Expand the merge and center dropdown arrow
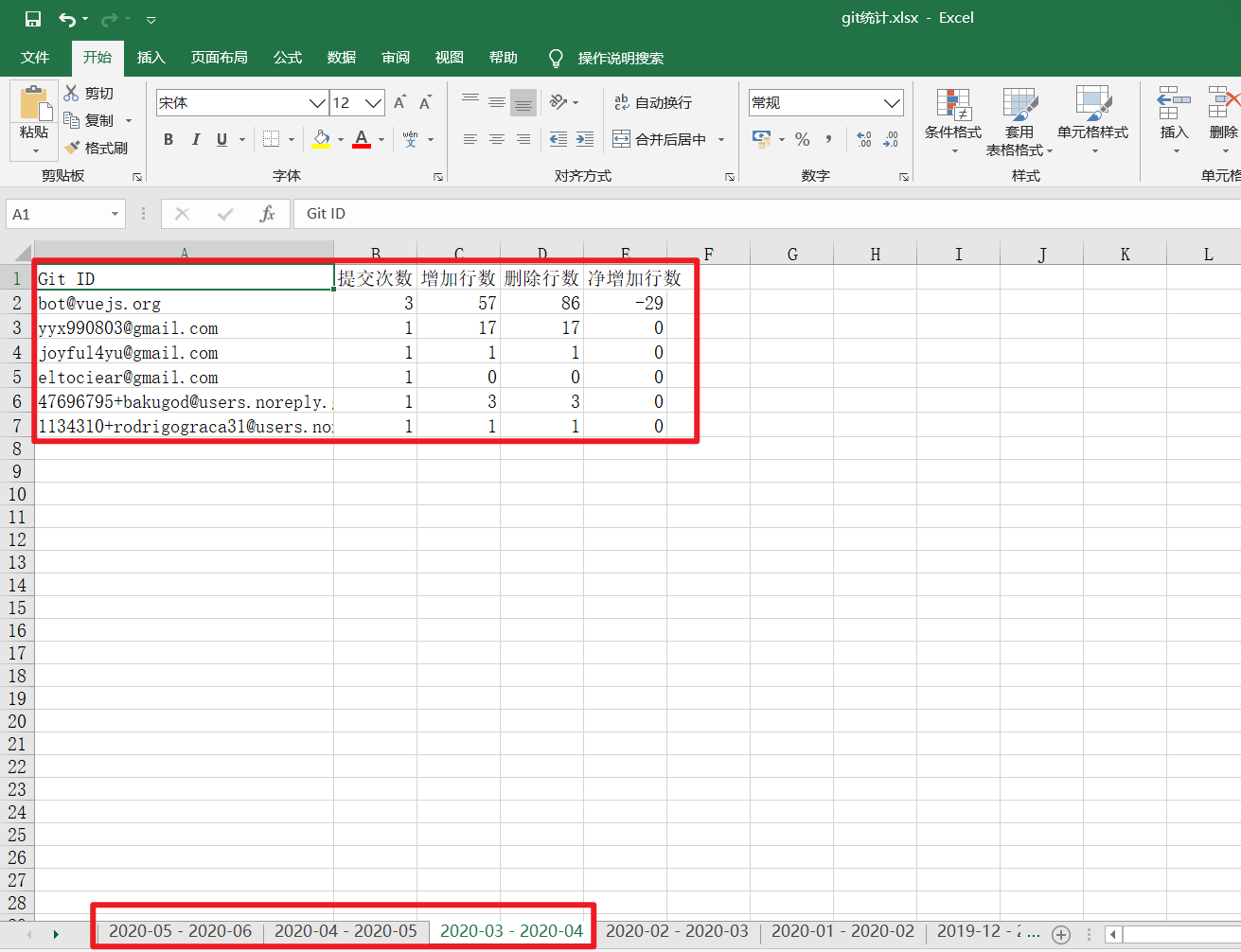The image size is (1241, 952). point(721,140)
